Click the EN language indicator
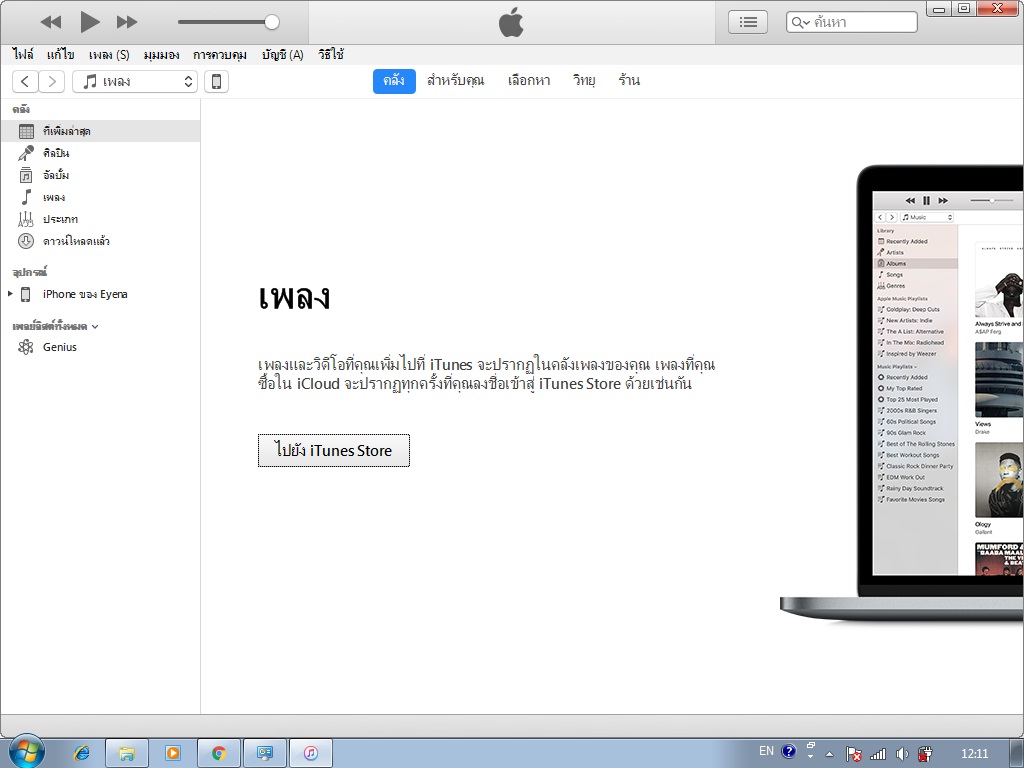This screenshot has height=768, width=1024. pyautogui.click(x=766, y=751)
